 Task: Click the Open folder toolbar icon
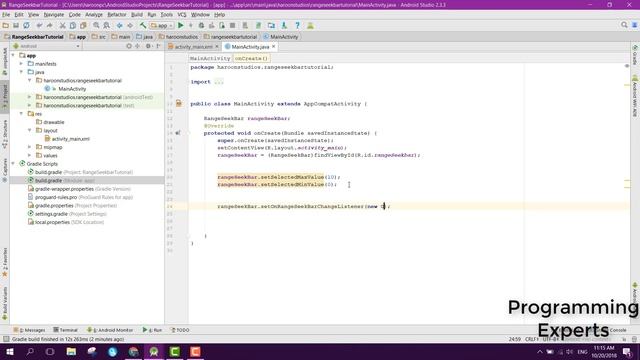point(5,25)
